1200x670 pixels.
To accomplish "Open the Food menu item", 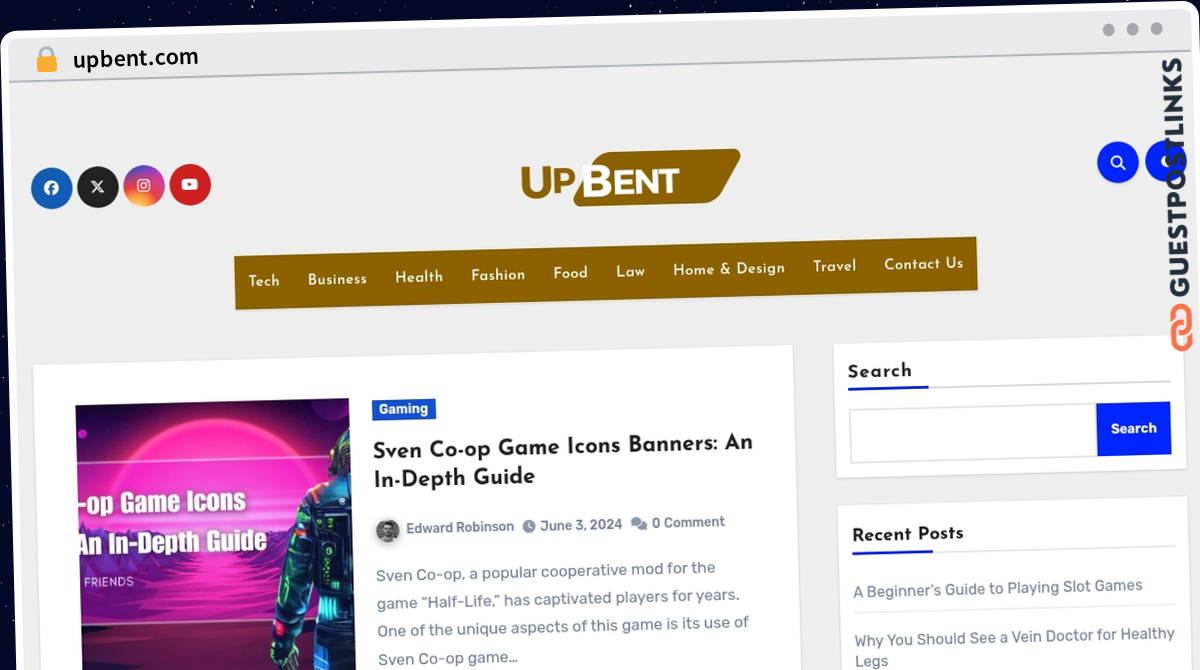I will click(x=570, y=273).
